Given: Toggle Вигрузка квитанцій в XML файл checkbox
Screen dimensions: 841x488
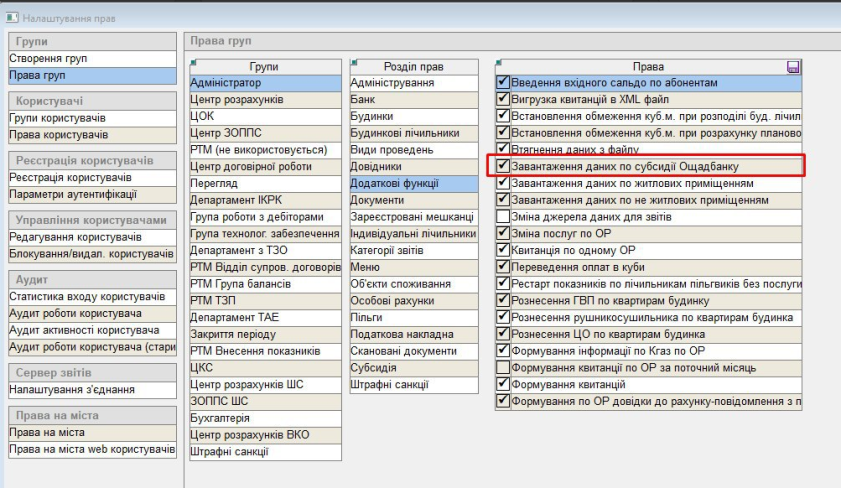Looking at the screenshot, I should point(503,100).
